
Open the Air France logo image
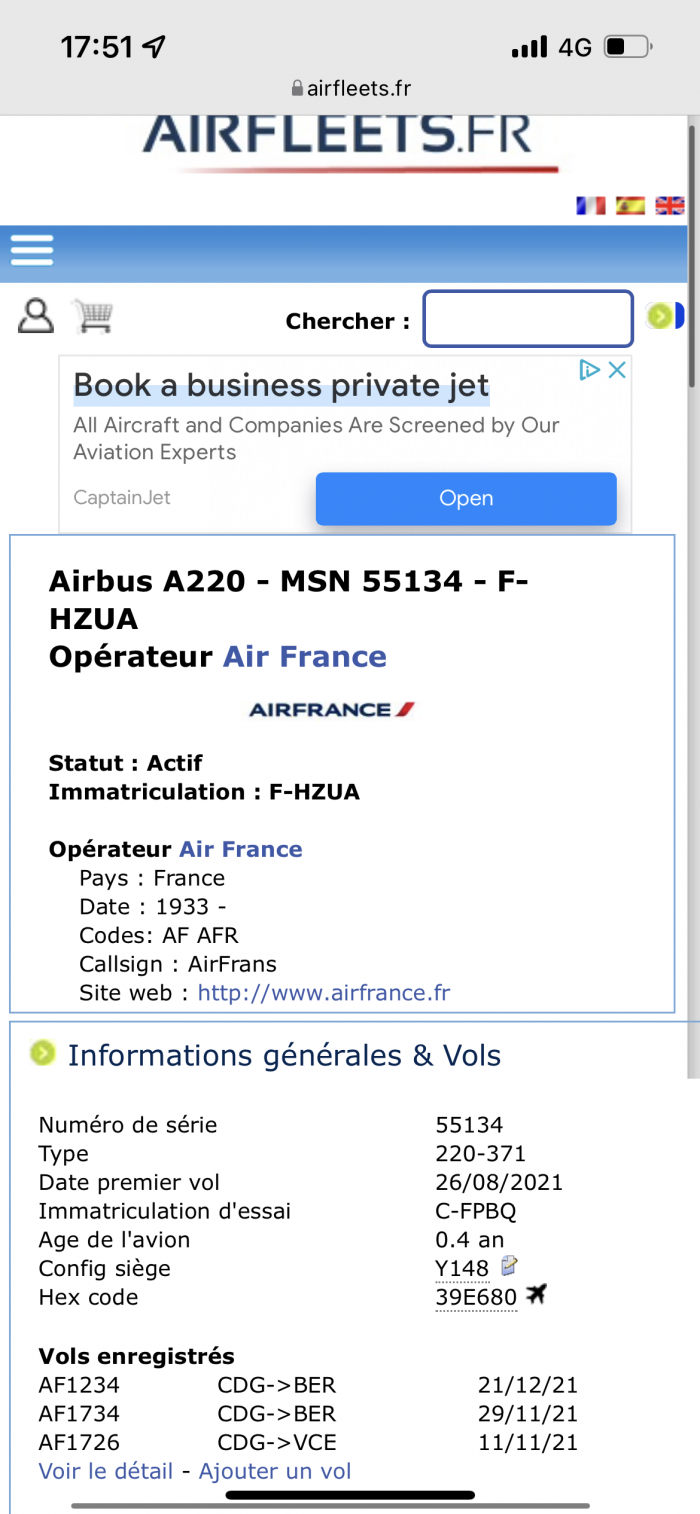[332, 710]
